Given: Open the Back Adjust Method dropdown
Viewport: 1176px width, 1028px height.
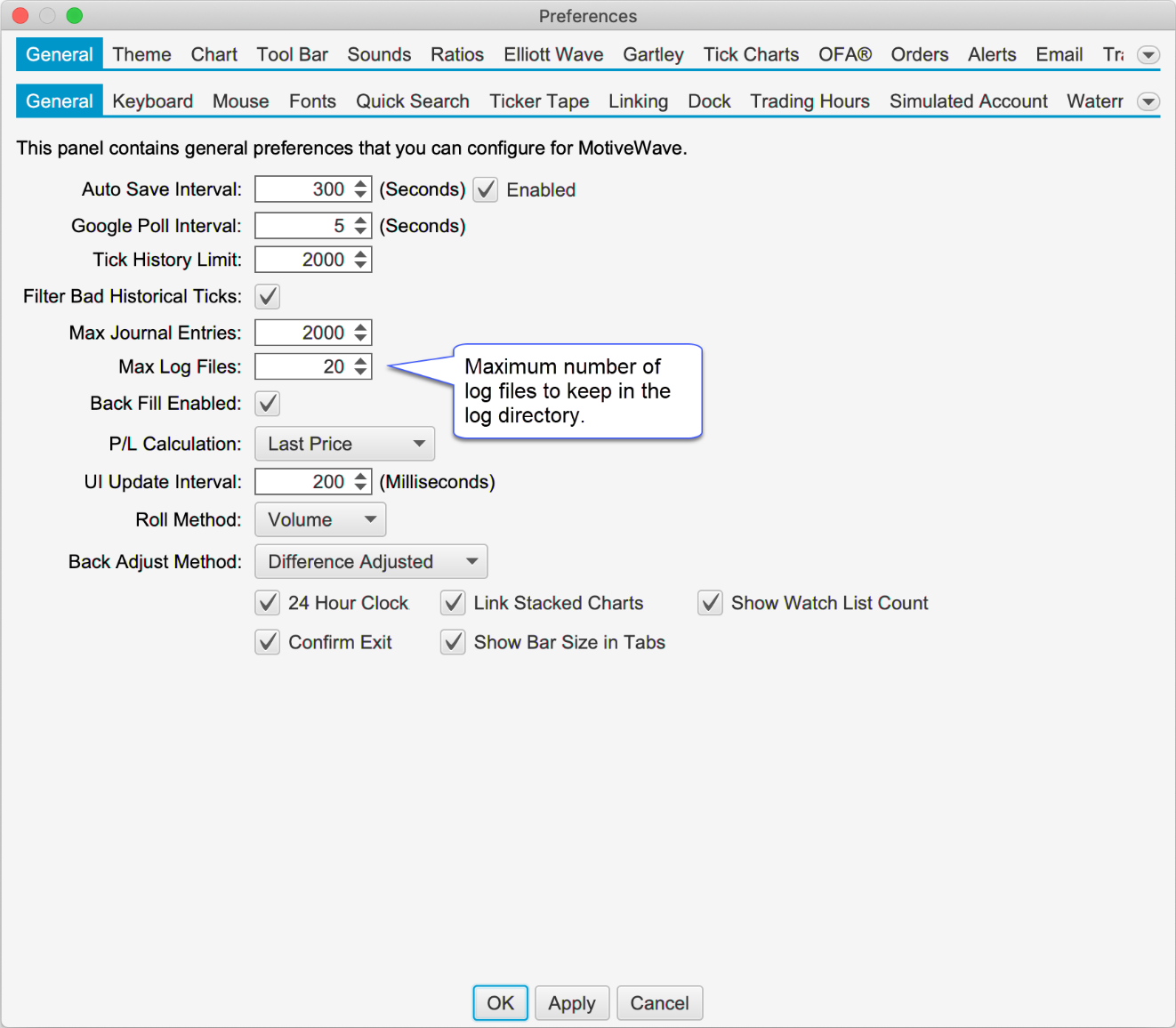Looking at the screenshot, I should (x=371, y=562).
